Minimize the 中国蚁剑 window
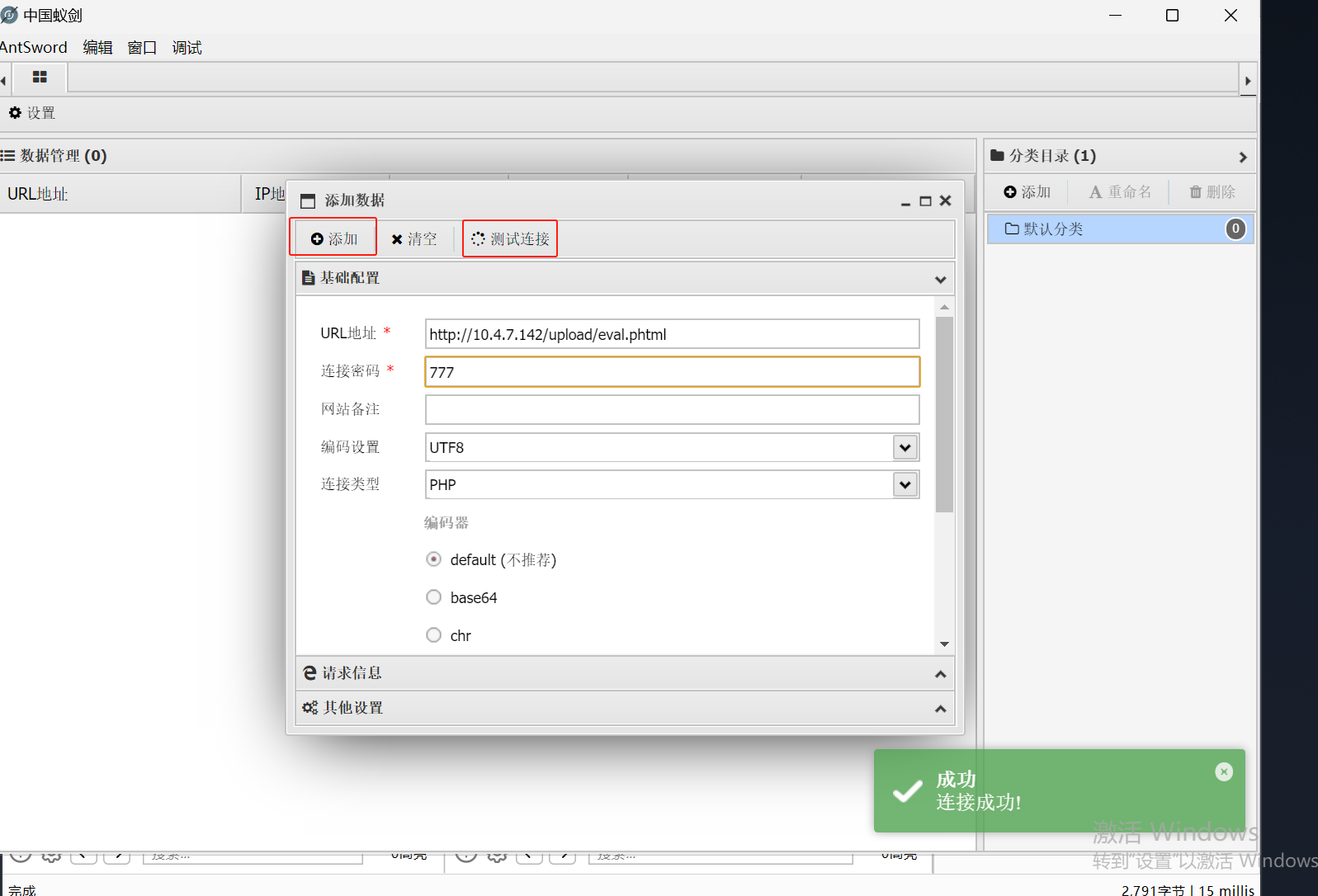The width and height of the screenshot is (1318, 896). tap(1115, 16)
